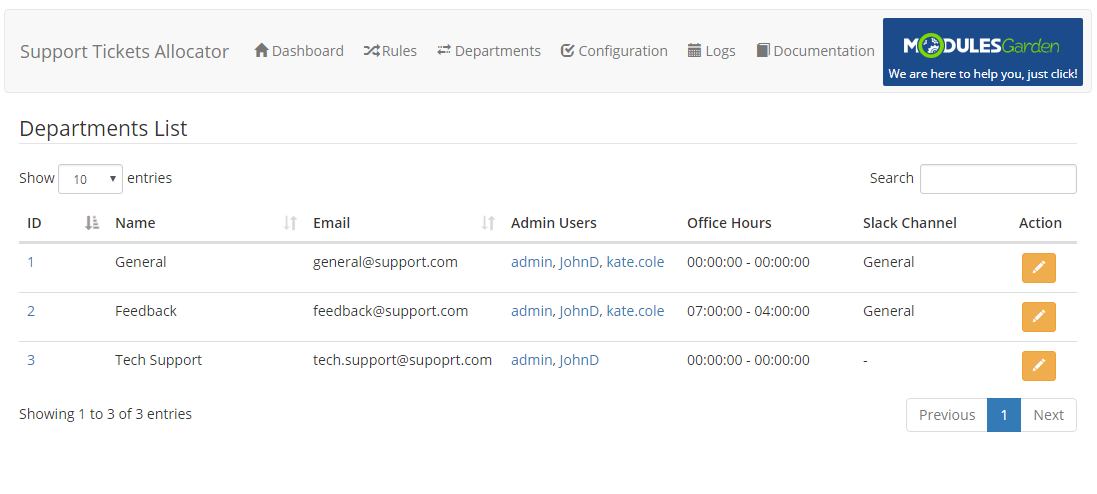Open department ID 2 link
This screenshot has height=494, width=1097.
tap(31, 311)
